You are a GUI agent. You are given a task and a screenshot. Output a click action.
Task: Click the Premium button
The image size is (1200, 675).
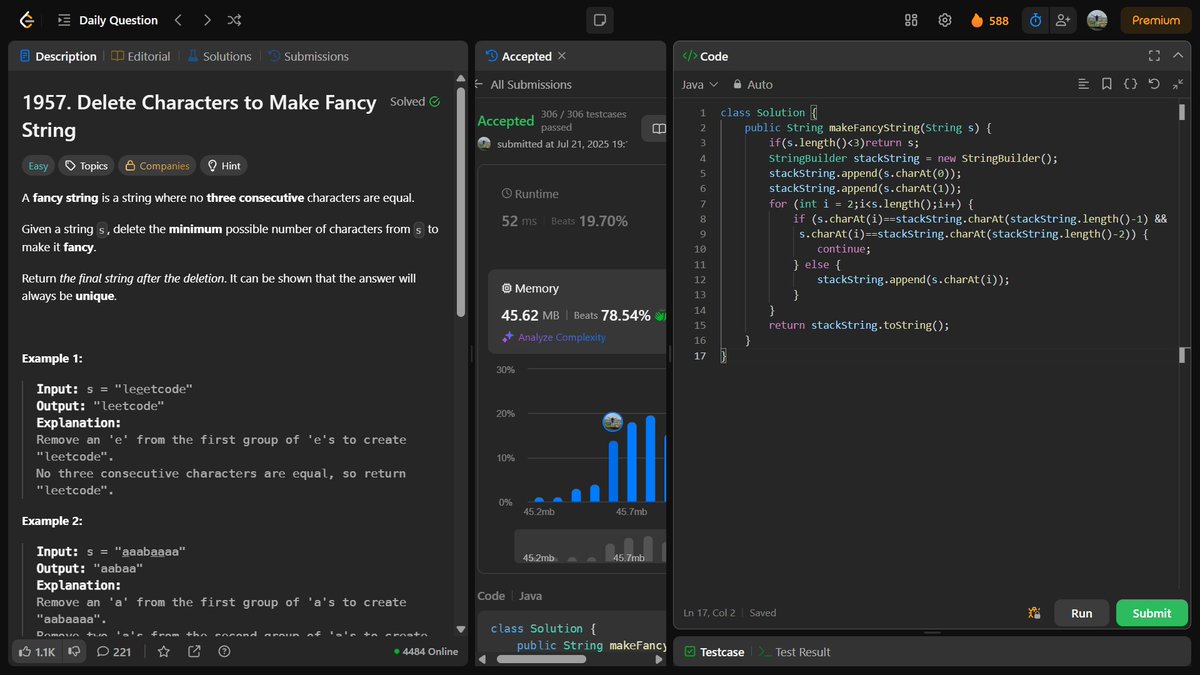pyautogui.click(x=1156, y=20)
